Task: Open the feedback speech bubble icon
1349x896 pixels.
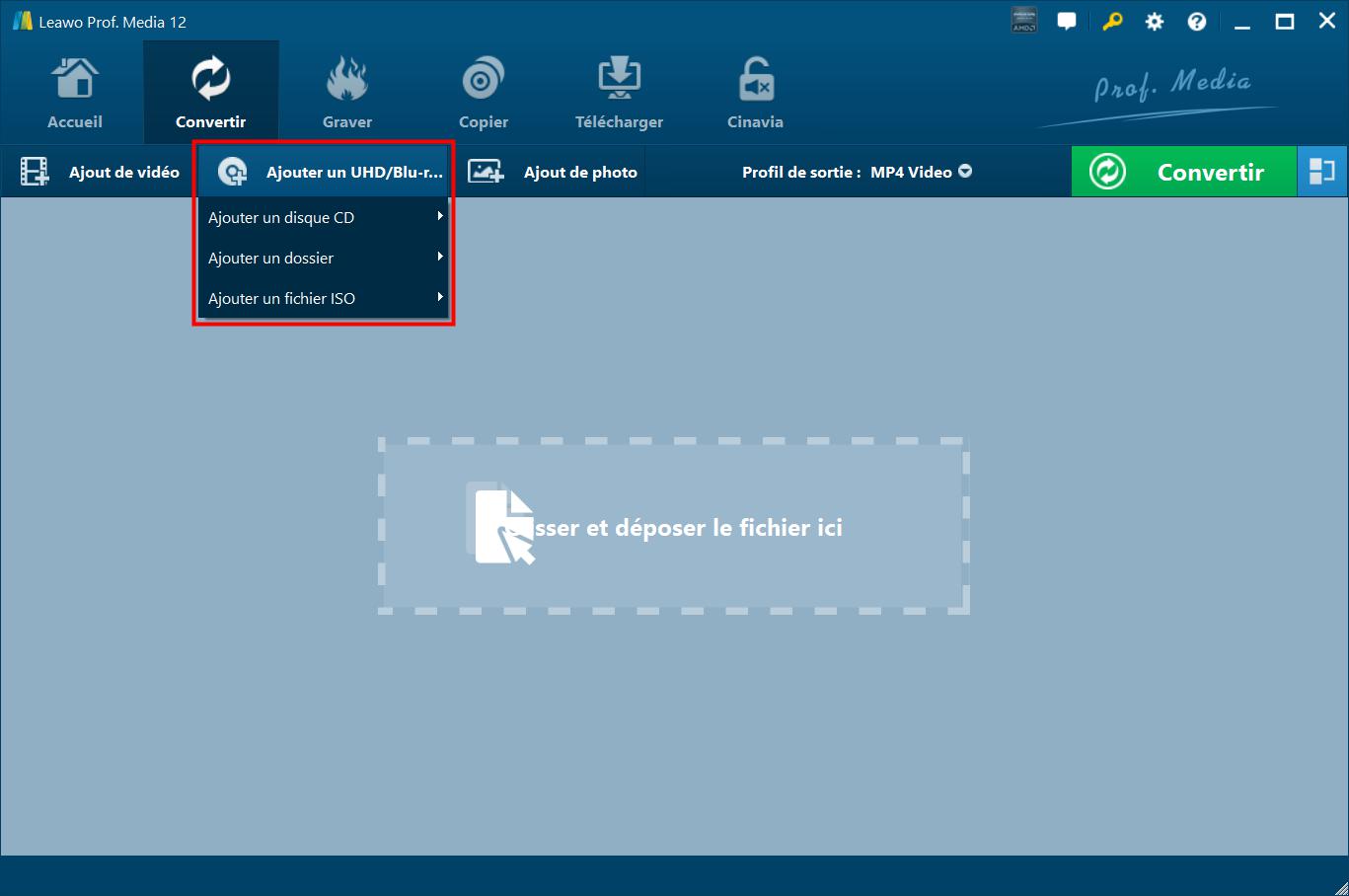Action: tap(1067, 21)
